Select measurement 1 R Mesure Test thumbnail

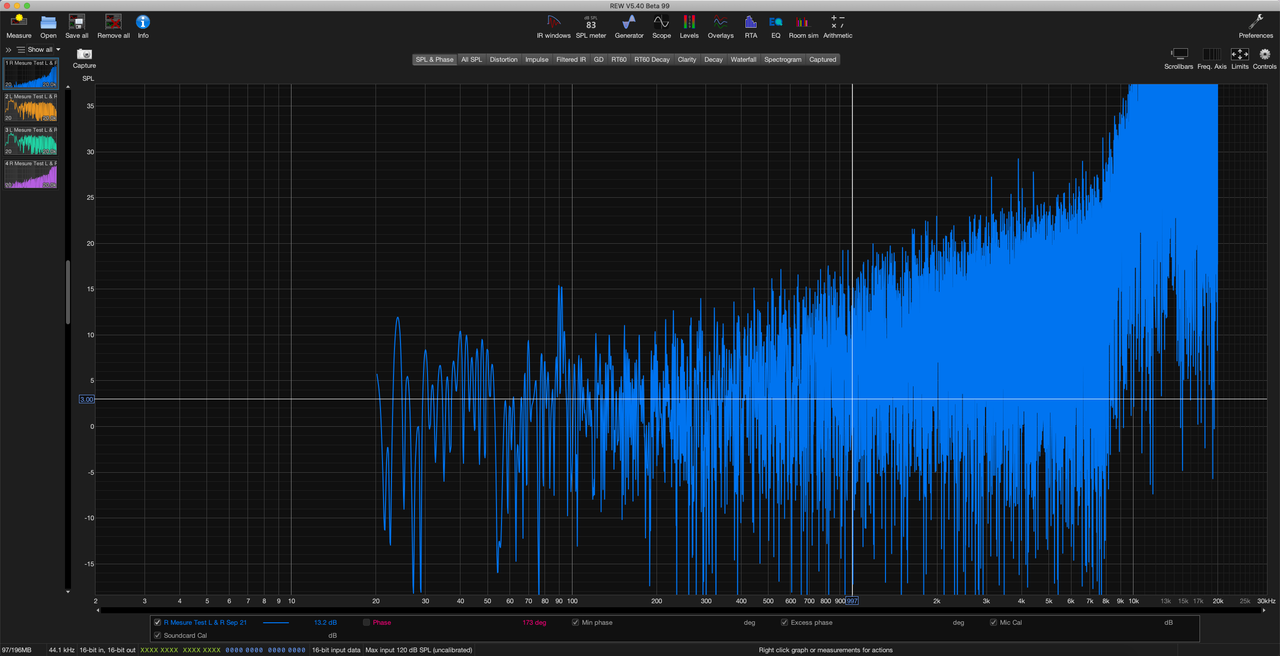(x=30, y=73)
